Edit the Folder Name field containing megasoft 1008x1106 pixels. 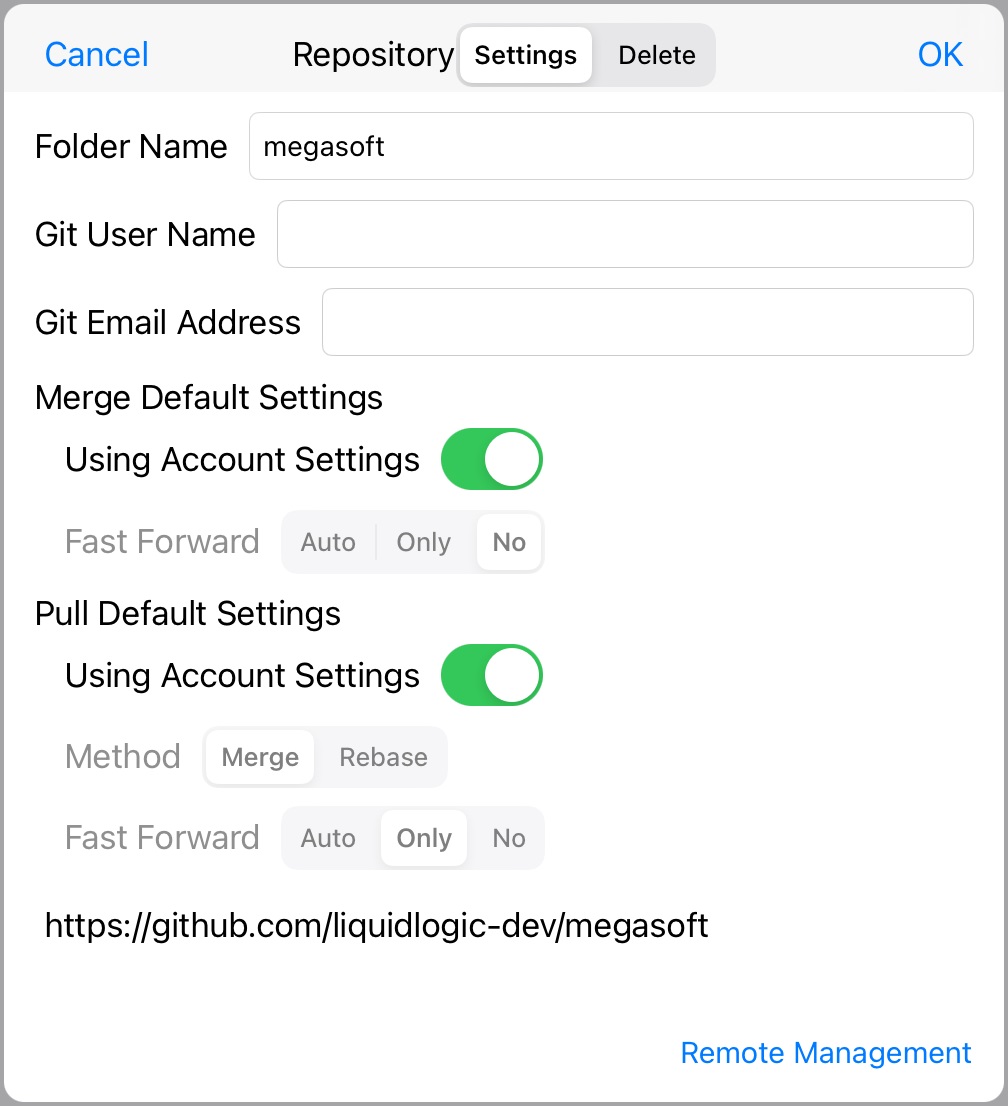point(610,146)
